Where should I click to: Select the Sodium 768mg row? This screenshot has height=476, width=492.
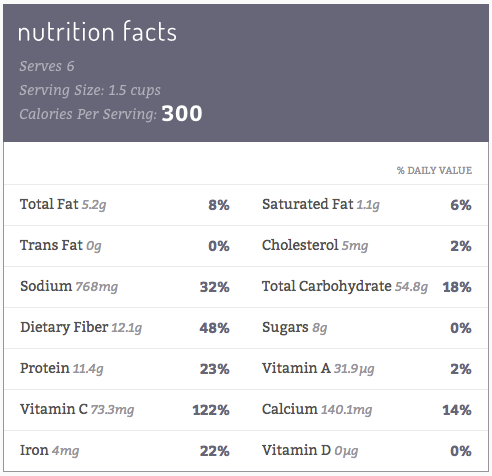click(125, 287)
